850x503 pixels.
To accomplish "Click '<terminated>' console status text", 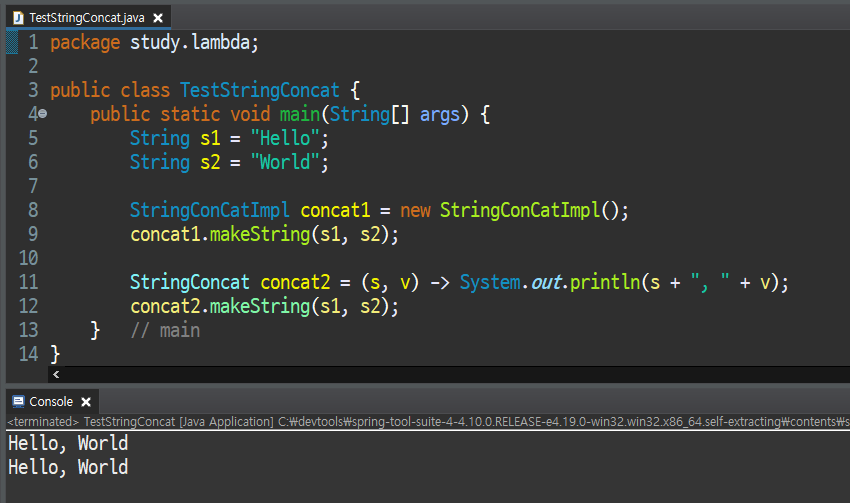I will [x=43, y=422].
